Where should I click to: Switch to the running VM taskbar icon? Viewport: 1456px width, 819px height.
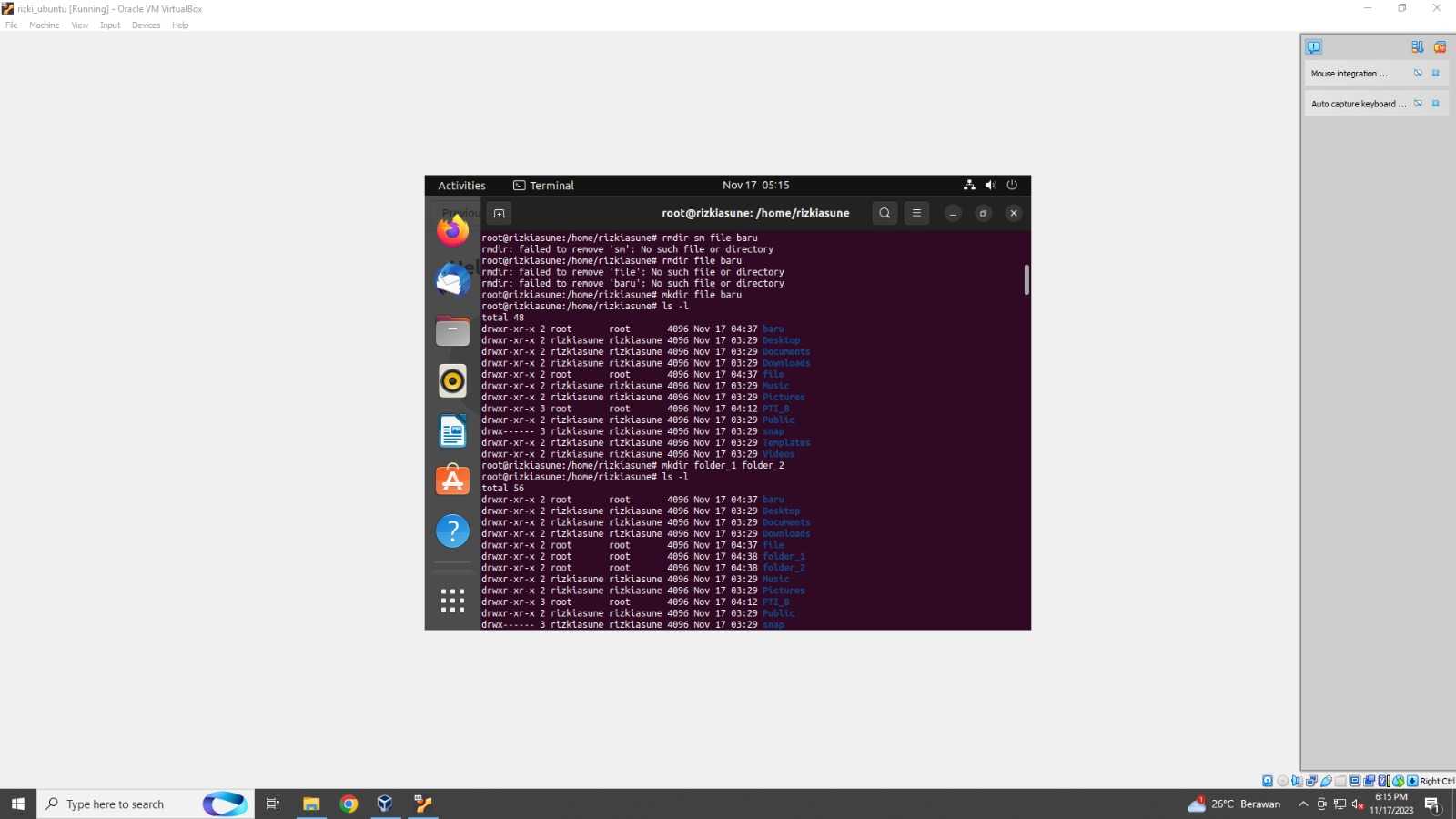pyautogui.click(x=423, y=804)
